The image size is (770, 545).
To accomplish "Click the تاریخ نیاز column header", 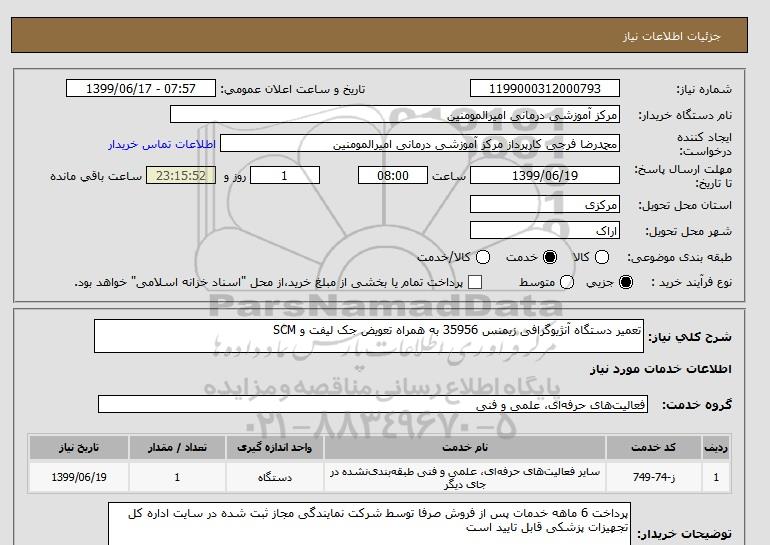I will click(79, 447).
